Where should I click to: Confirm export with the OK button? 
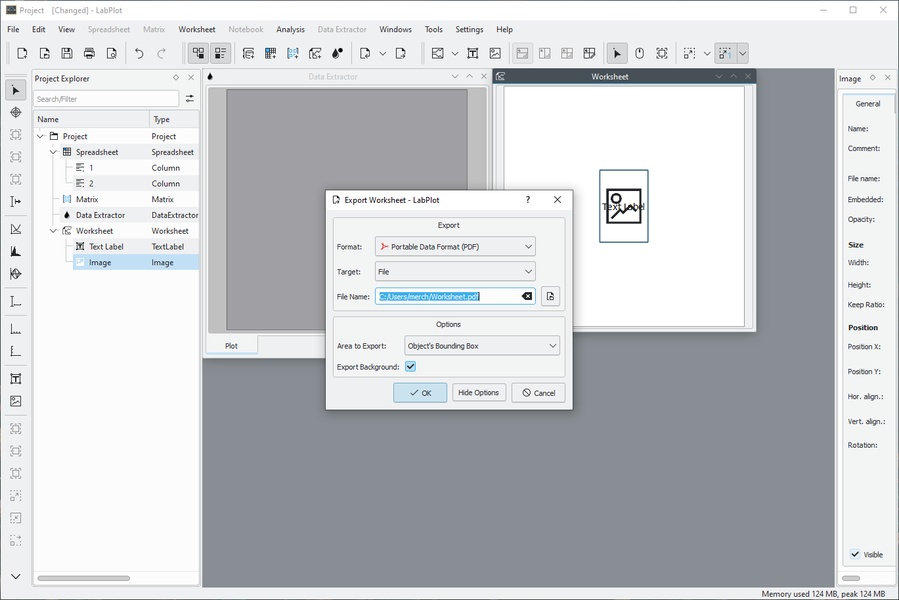(420, 393)
